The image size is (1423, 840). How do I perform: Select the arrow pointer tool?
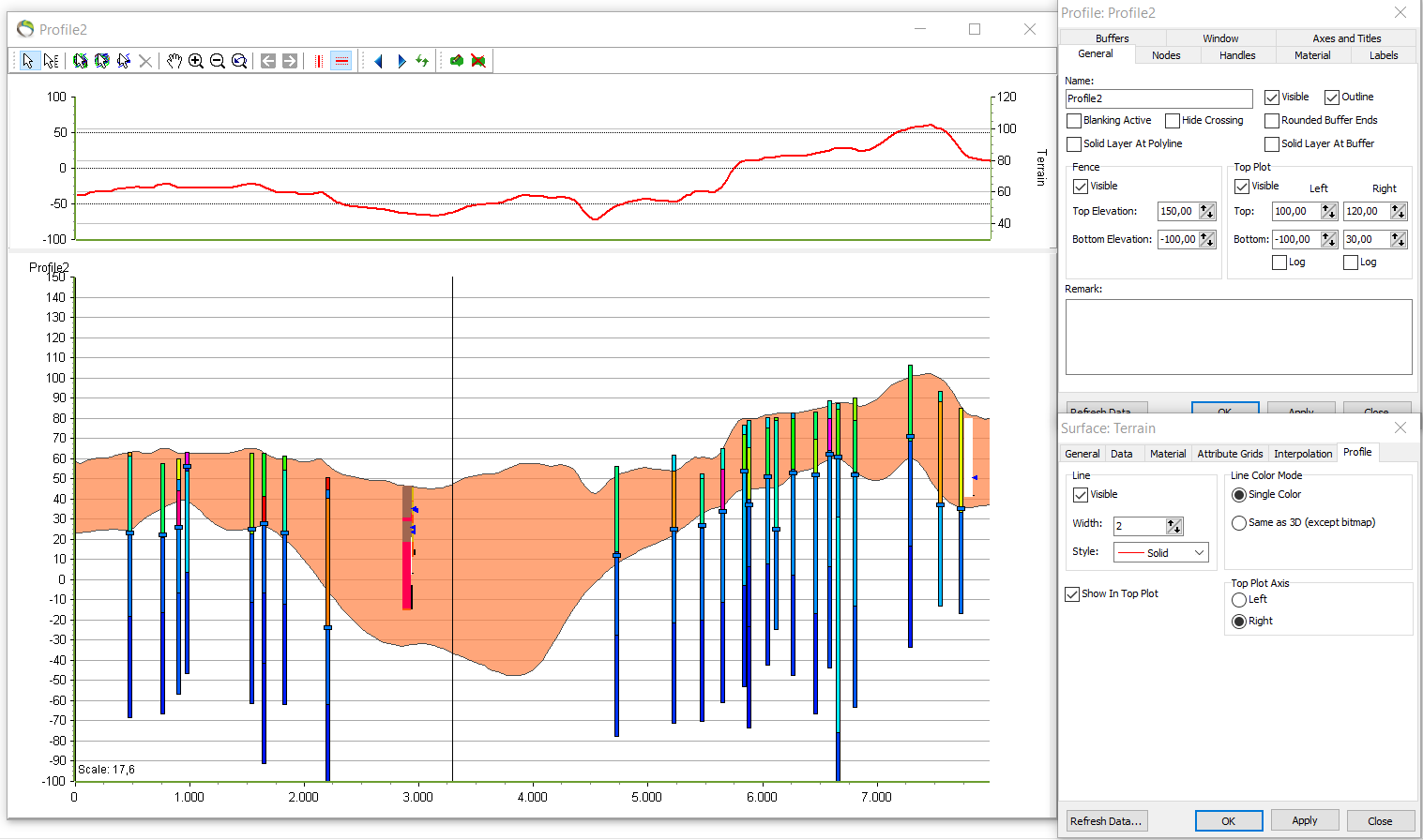[x=28, y=61]
